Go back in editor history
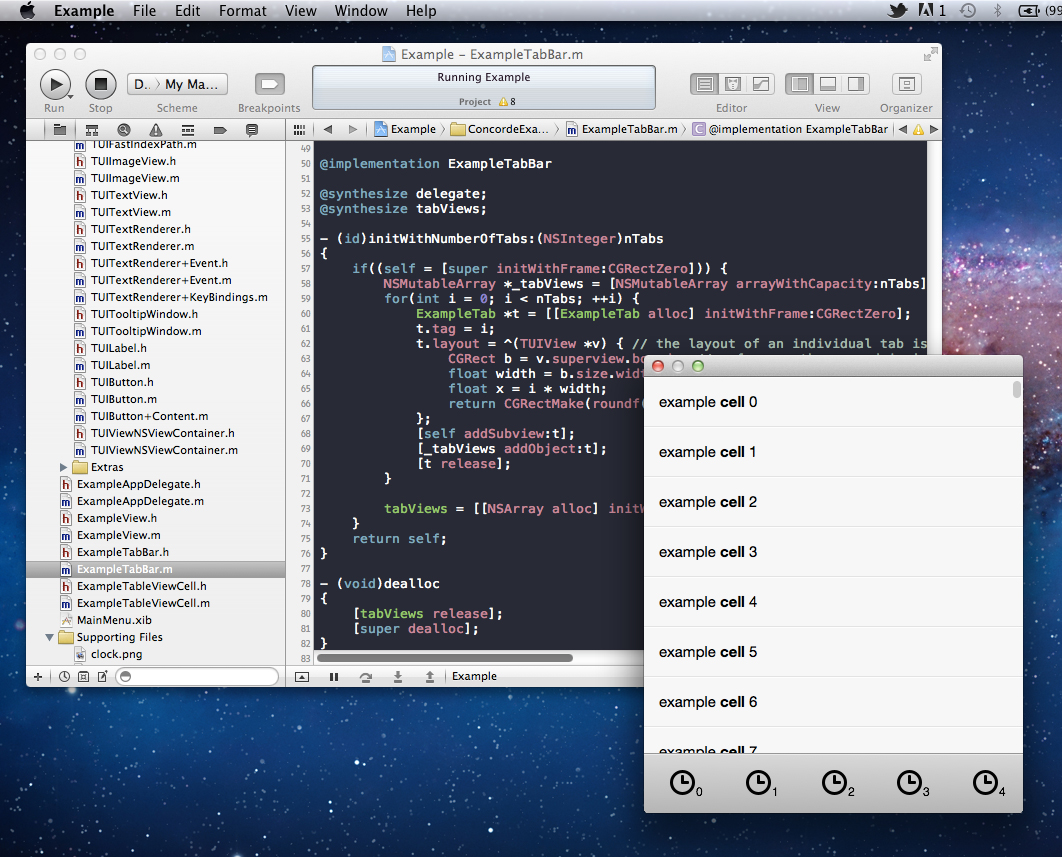 point(328,129)
